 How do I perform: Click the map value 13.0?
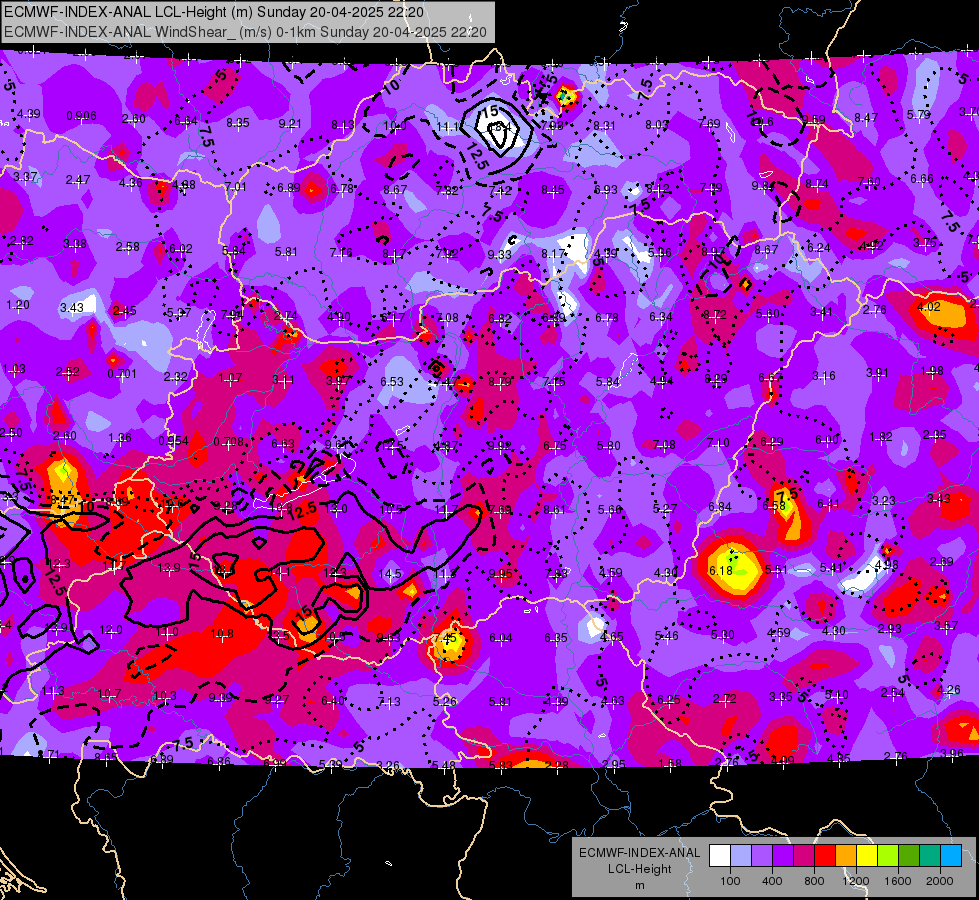click(337, 508)
